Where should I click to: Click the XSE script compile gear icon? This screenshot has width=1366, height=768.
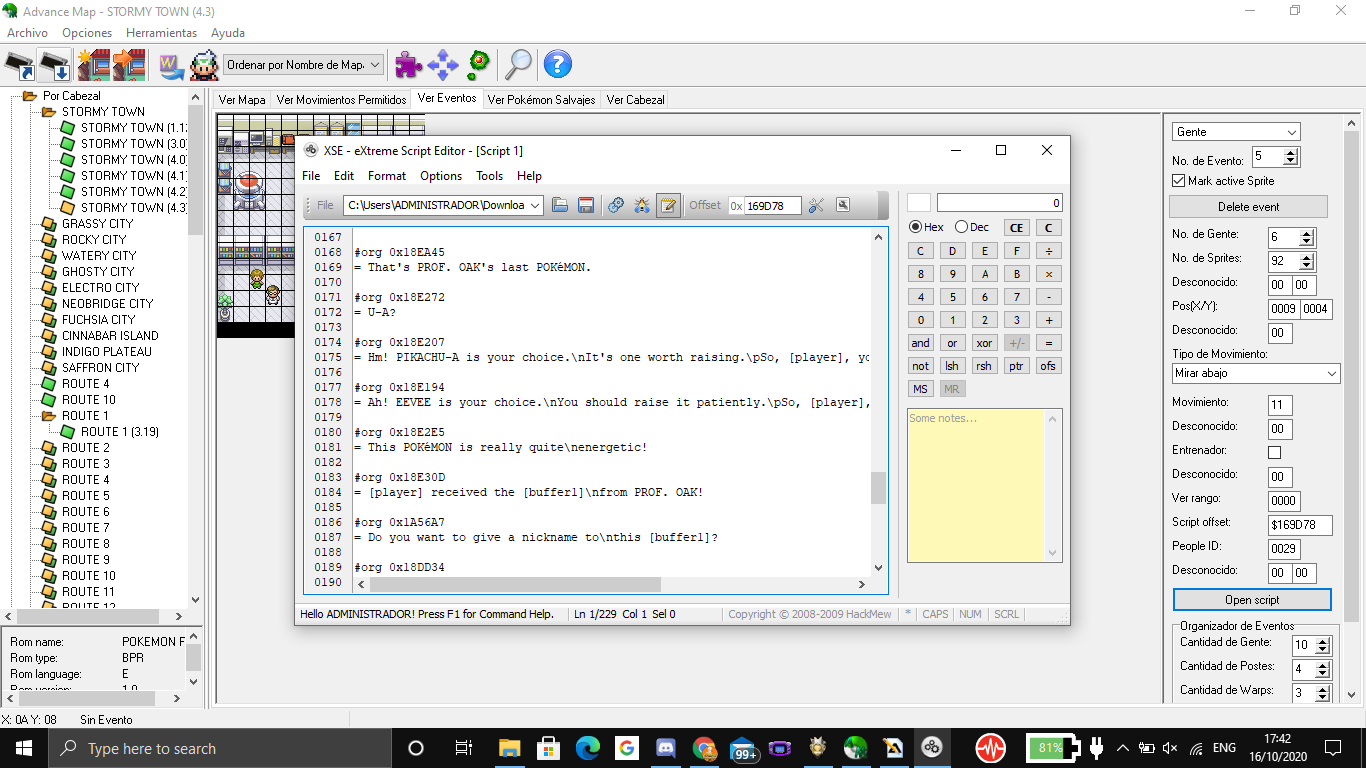tap(615, 205)
